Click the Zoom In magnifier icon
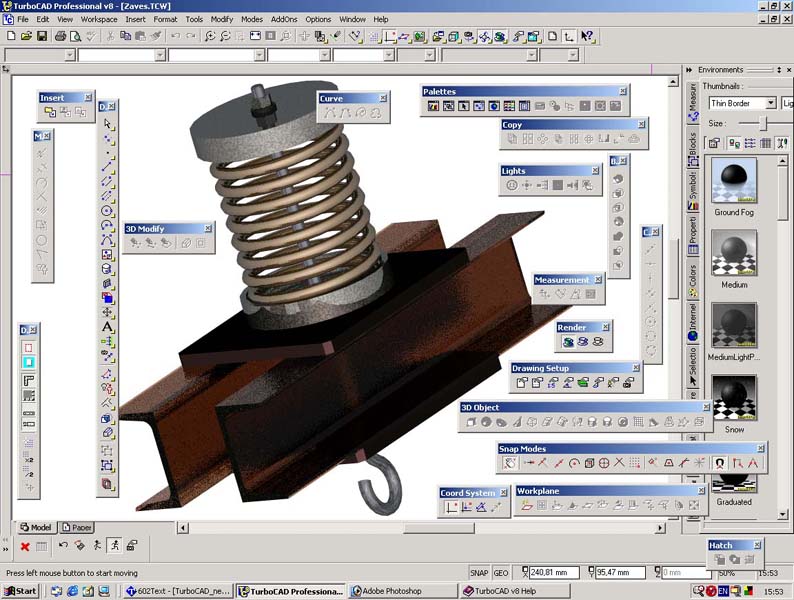The height and width of the screenshot is (600, 794). pyautogui.click(x=210, y=36)
